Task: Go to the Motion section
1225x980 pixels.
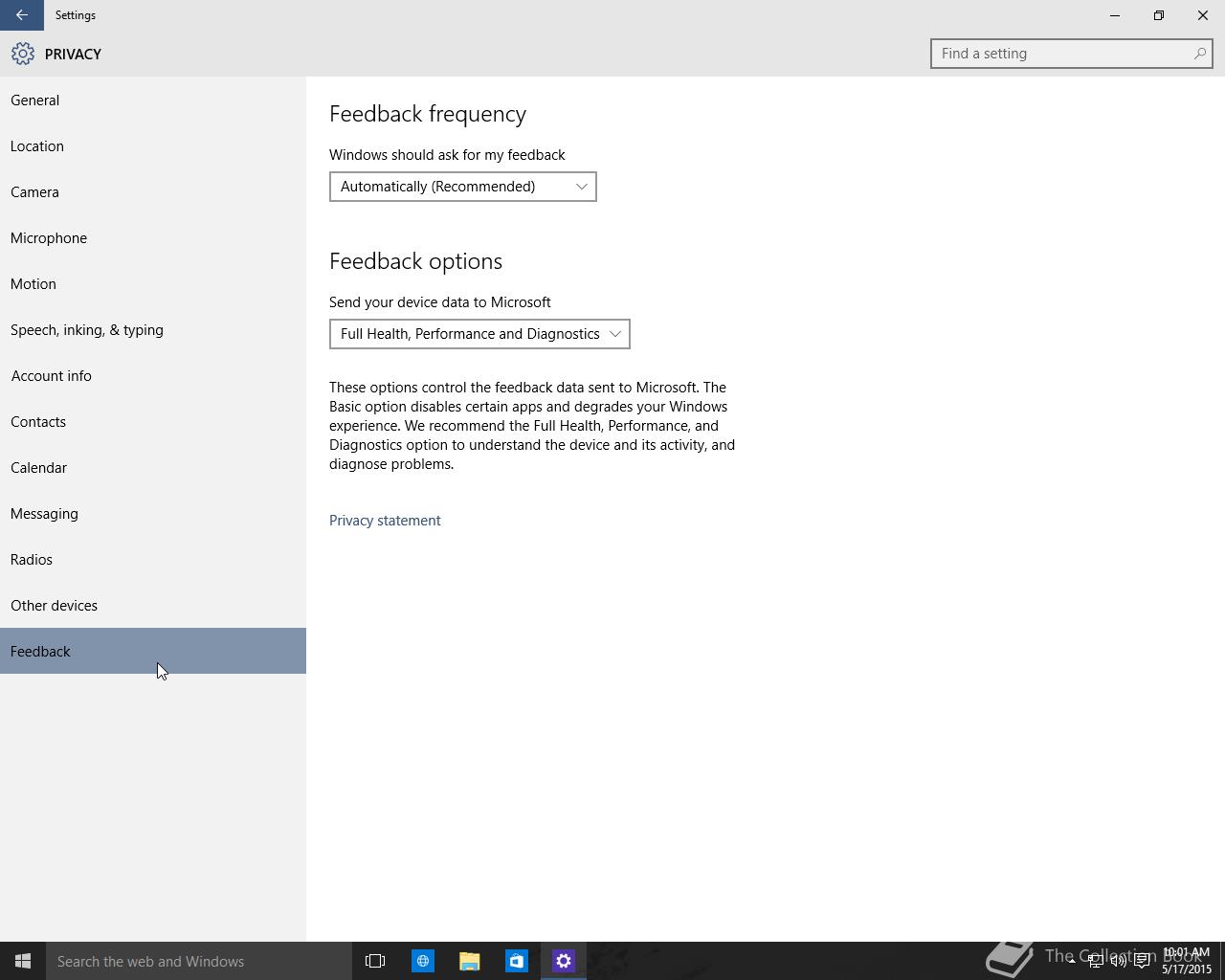Action: [x=153, y=283]
